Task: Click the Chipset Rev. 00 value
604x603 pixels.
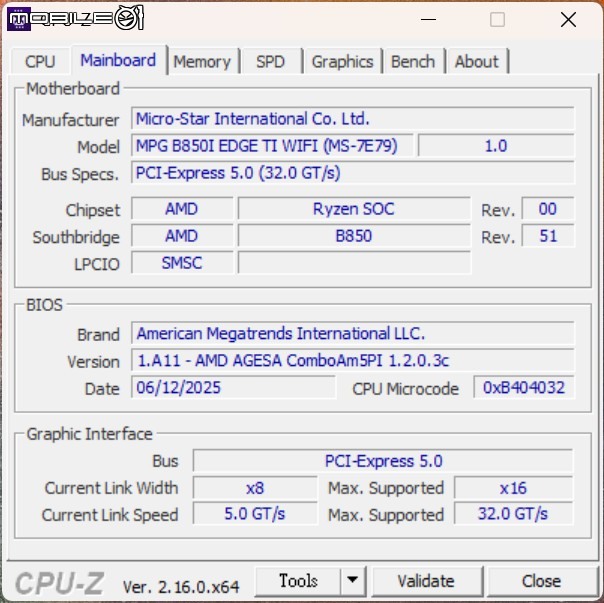Action: click(548, 209)
